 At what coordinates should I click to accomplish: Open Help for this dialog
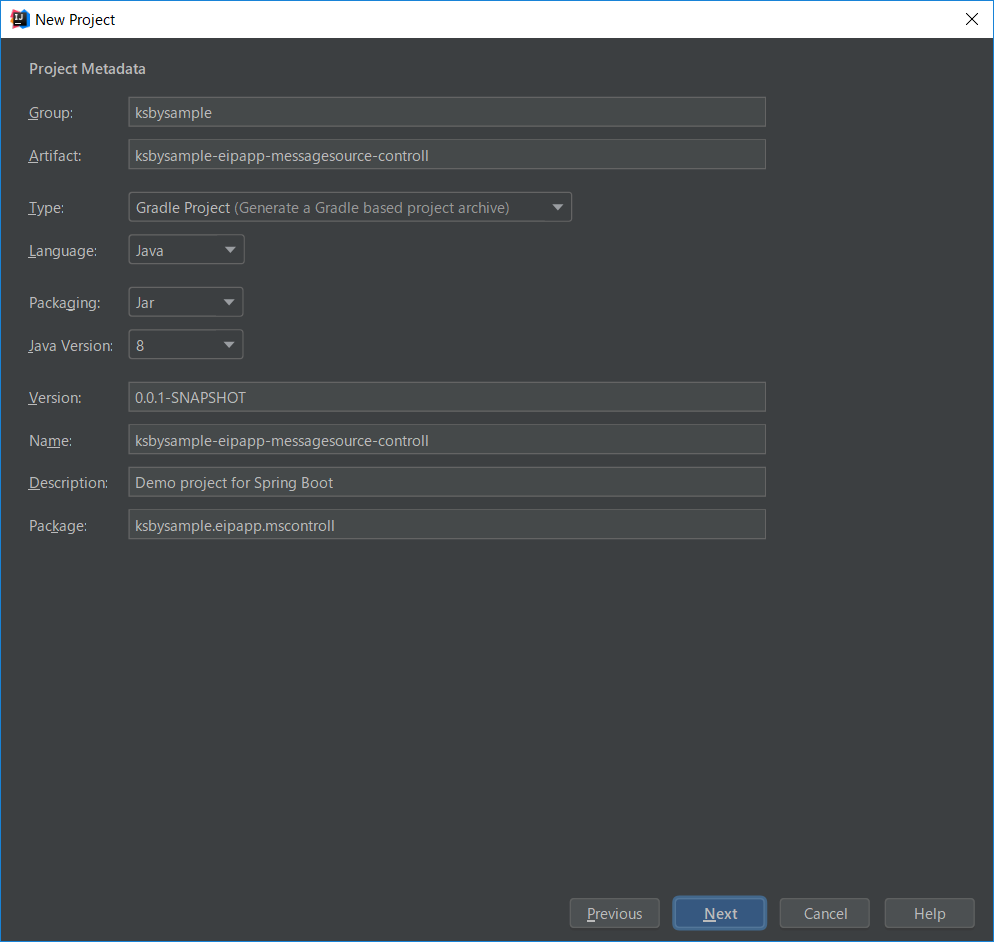(x=929, y=913)
